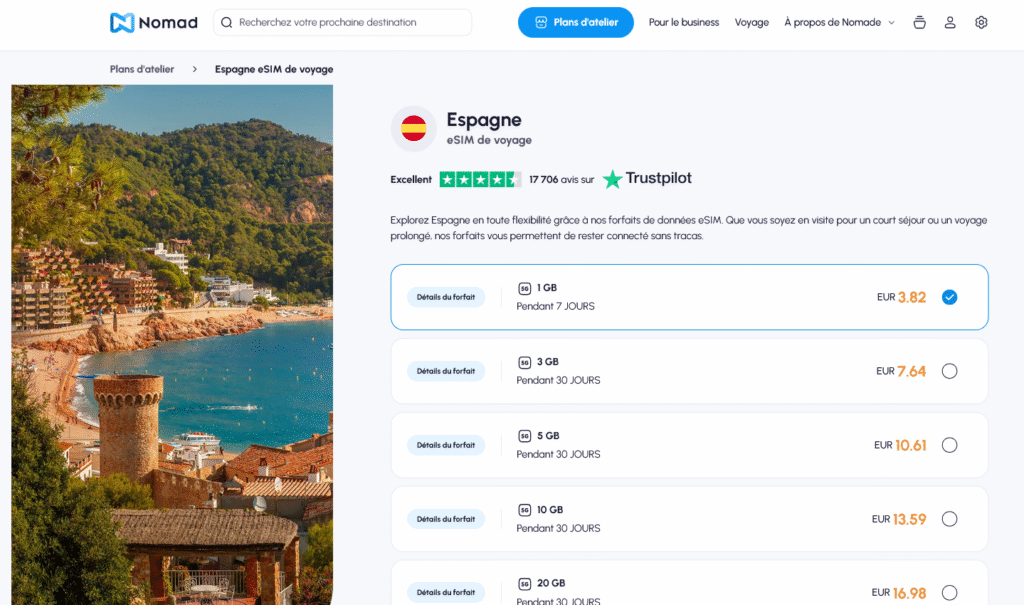Expand Détails du forfait for the 5 GB plan

(x=445, y=444)
